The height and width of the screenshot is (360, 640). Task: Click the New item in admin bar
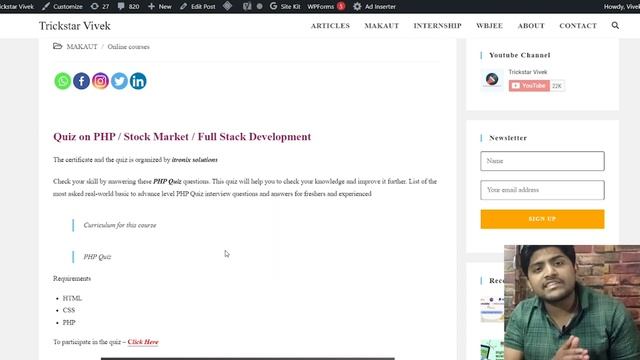(x=160, y=7)
